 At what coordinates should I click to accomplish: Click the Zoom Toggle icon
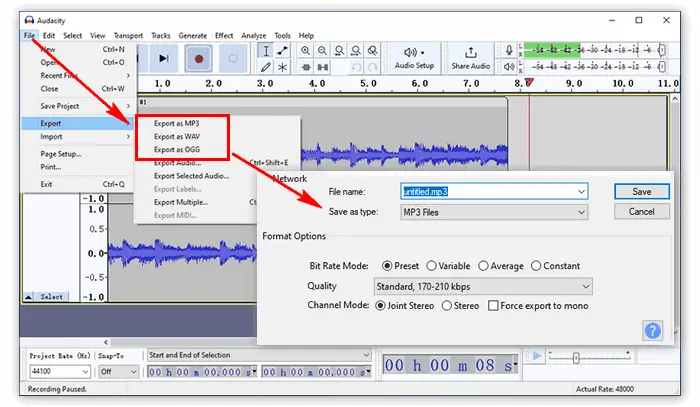(x=372, y=51)
